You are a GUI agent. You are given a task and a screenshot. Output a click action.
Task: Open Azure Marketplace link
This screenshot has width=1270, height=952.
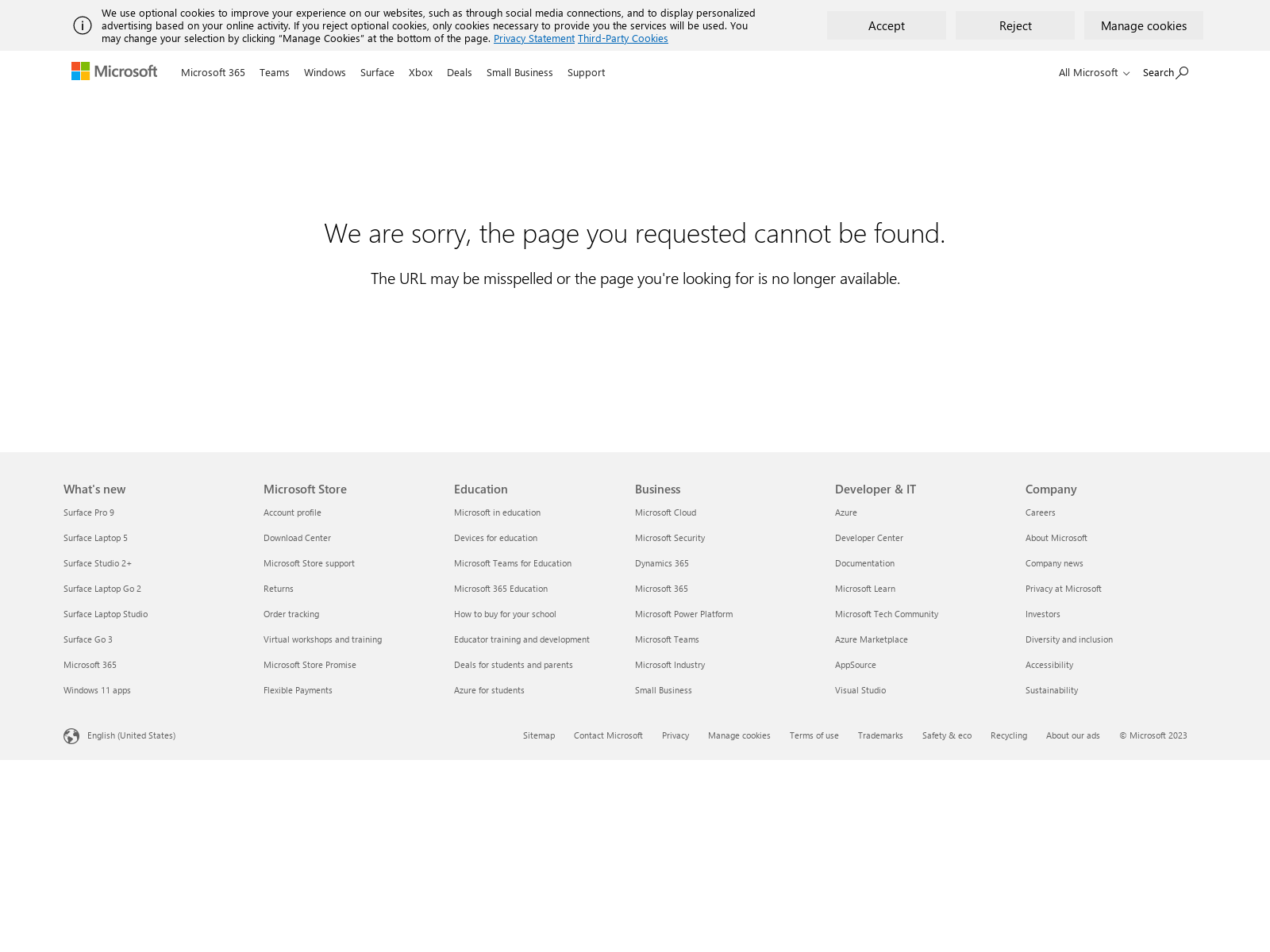pos(872,639)
